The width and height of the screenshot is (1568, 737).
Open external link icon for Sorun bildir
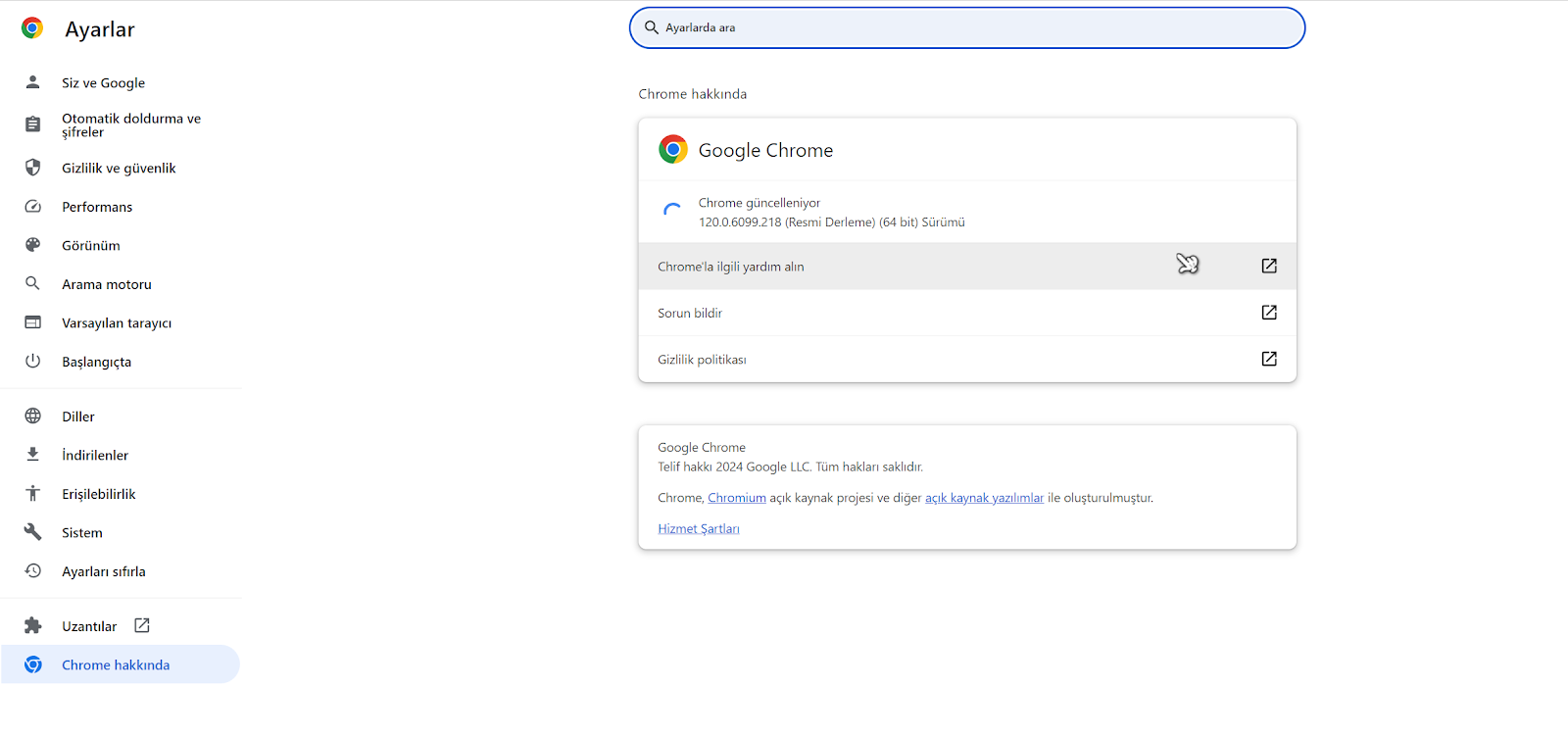point(1269,312)
